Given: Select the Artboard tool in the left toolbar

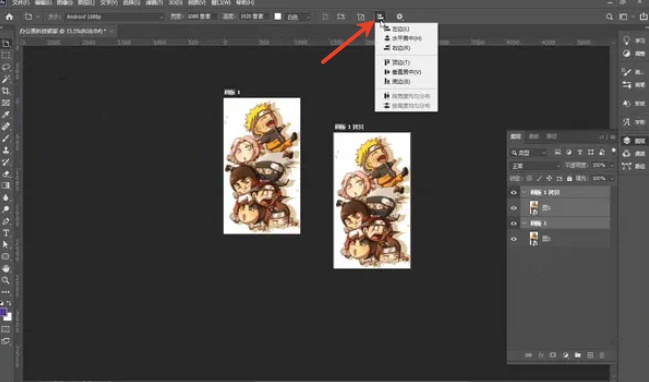Looking at the screenshot, I should [6, 43].
